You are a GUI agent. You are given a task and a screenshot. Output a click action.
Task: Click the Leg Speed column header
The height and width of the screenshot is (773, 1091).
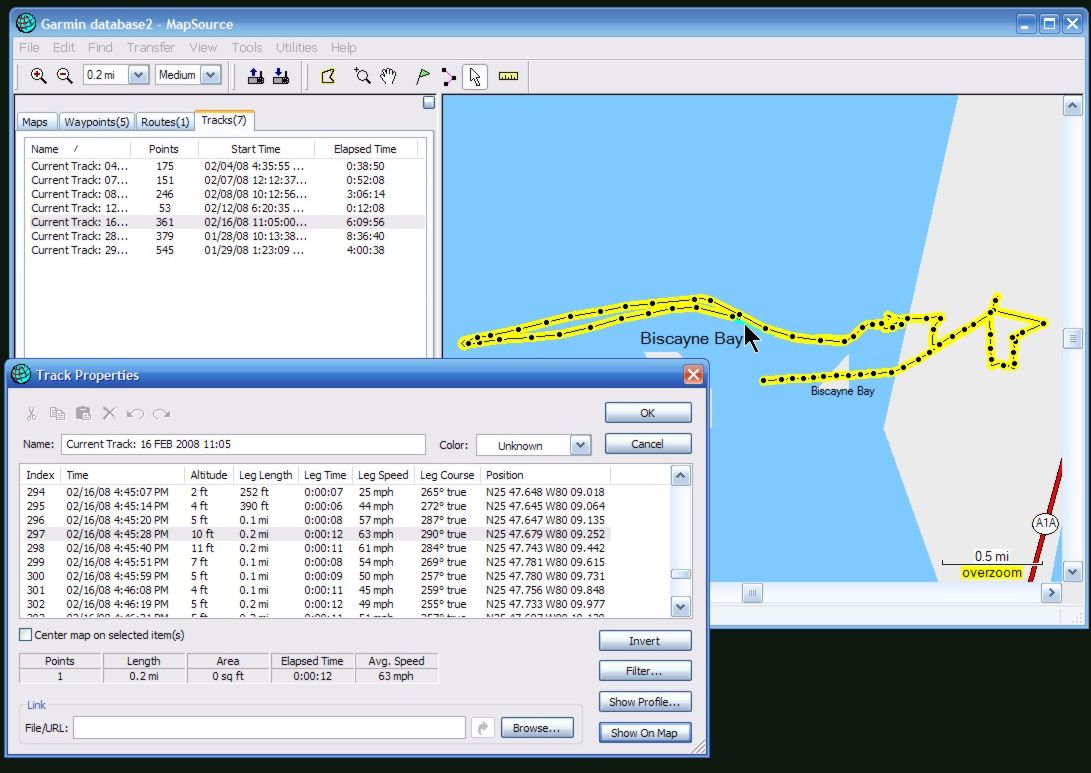383,475
